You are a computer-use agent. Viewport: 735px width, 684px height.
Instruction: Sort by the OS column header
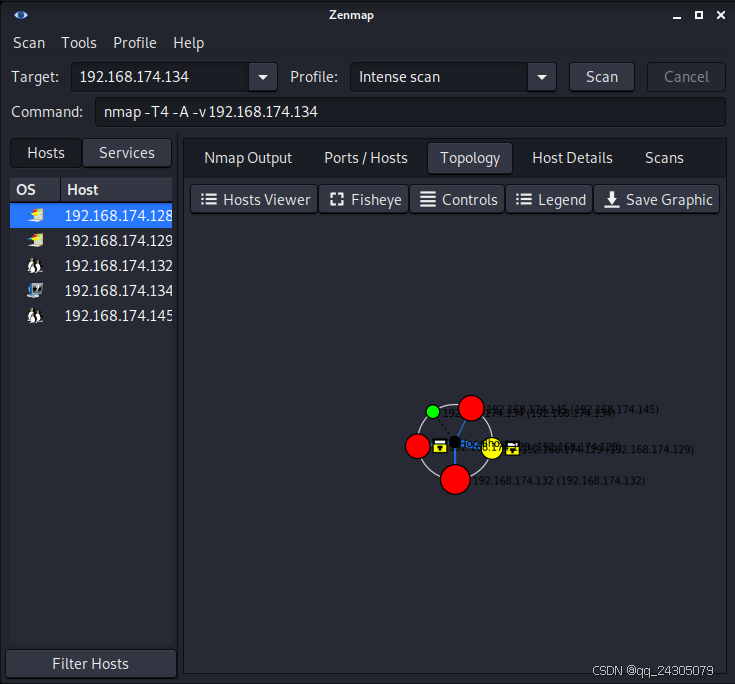[35, 190]
